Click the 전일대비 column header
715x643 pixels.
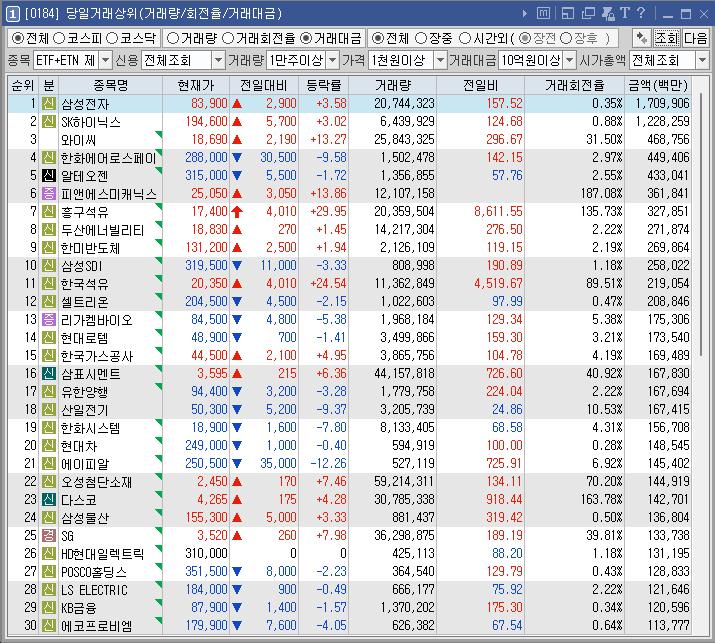[264, 85]
